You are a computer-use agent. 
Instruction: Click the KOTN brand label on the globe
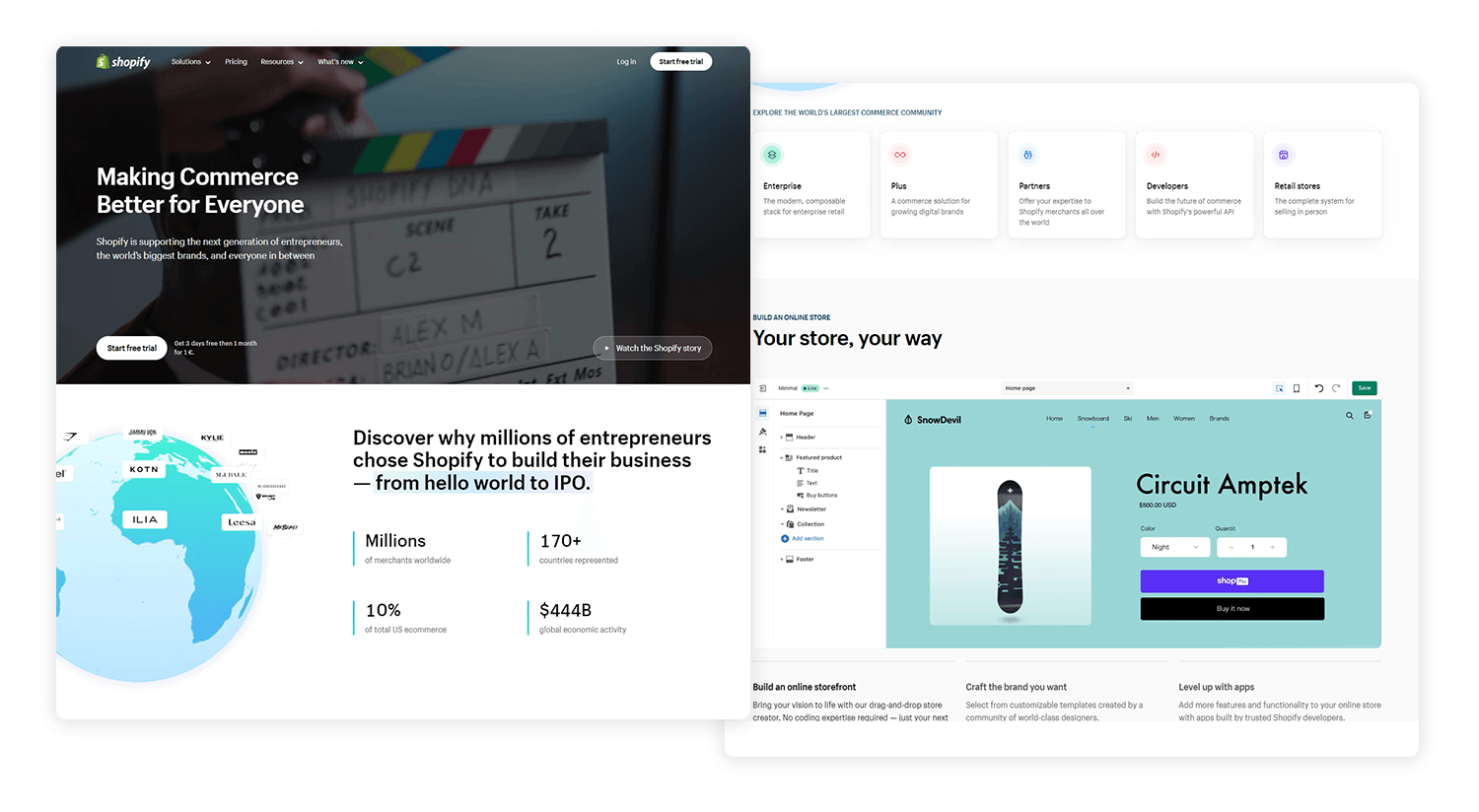(144, 469)
